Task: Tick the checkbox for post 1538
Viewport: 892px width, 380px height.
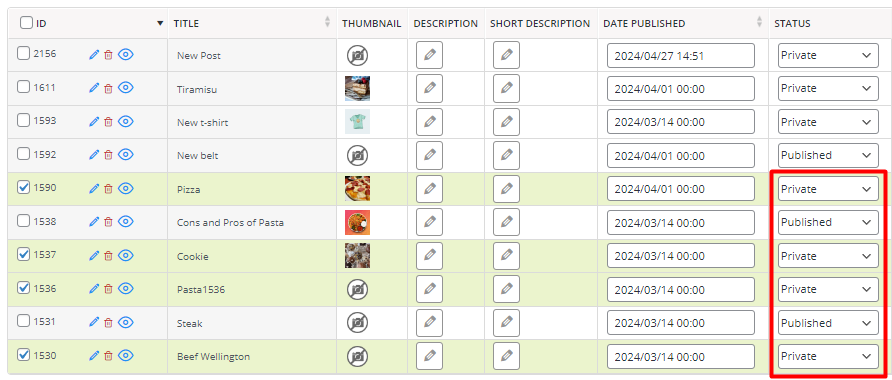Action: pos(23,221)
